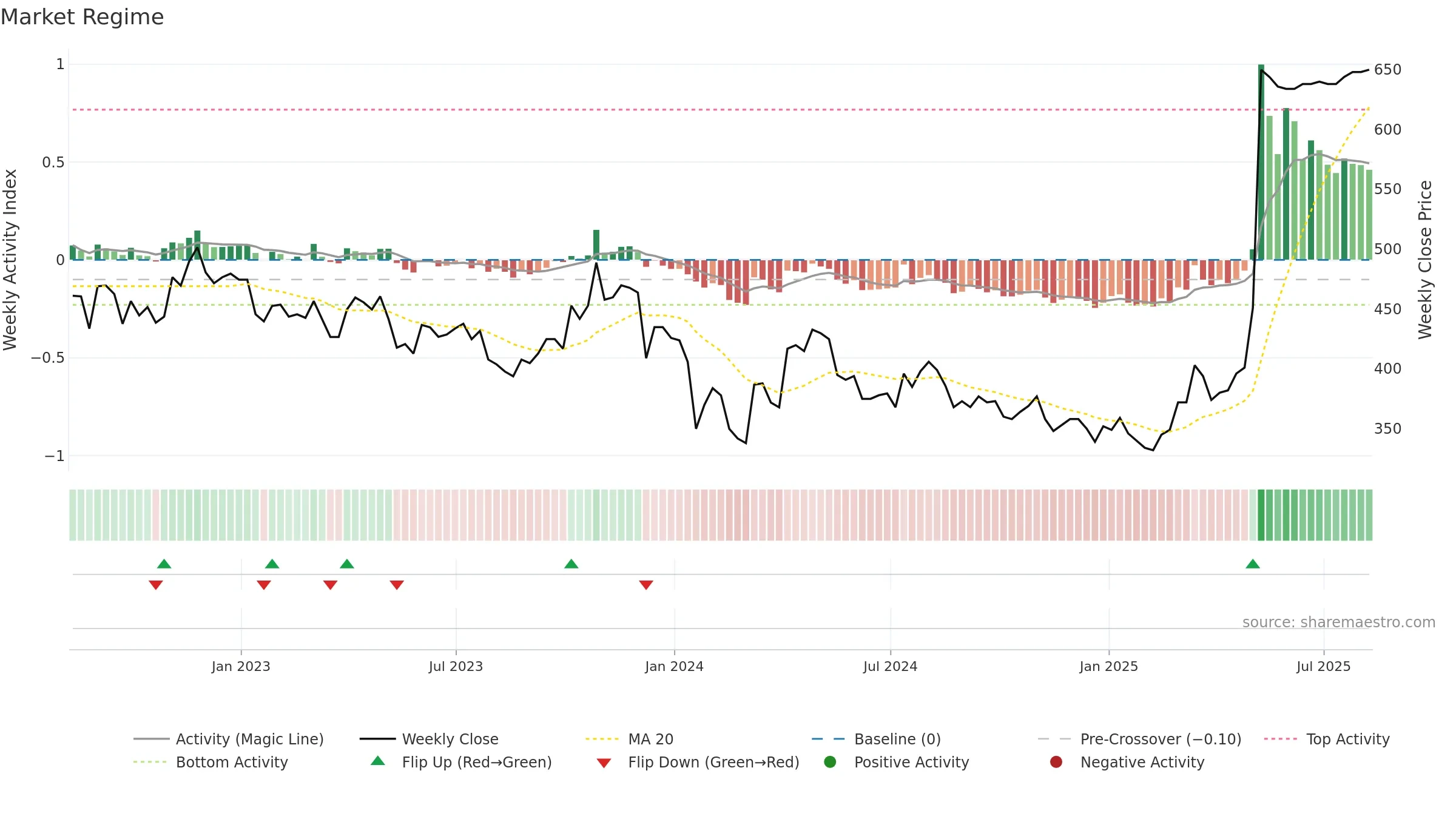Click the Jan 2025 x-axis label
1456x819 pixels.
click(x=1108, y=666)
